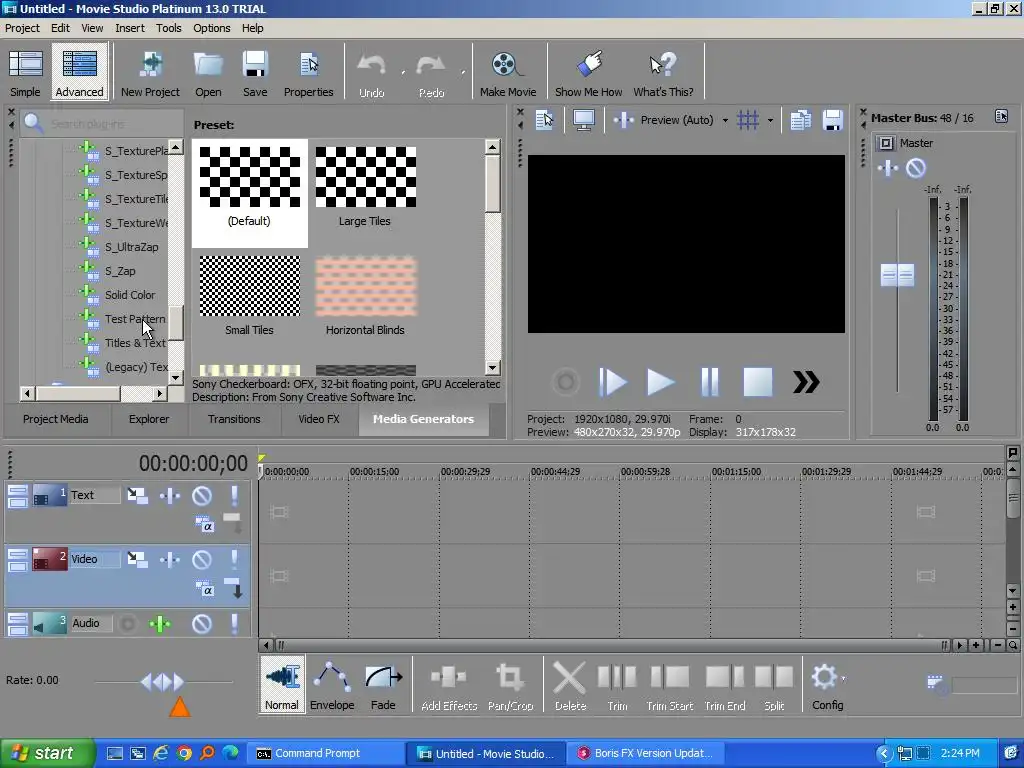The image size is (1024, 768).
Task: Open the Config toolbar settings
Action: (x=827, y=684)
